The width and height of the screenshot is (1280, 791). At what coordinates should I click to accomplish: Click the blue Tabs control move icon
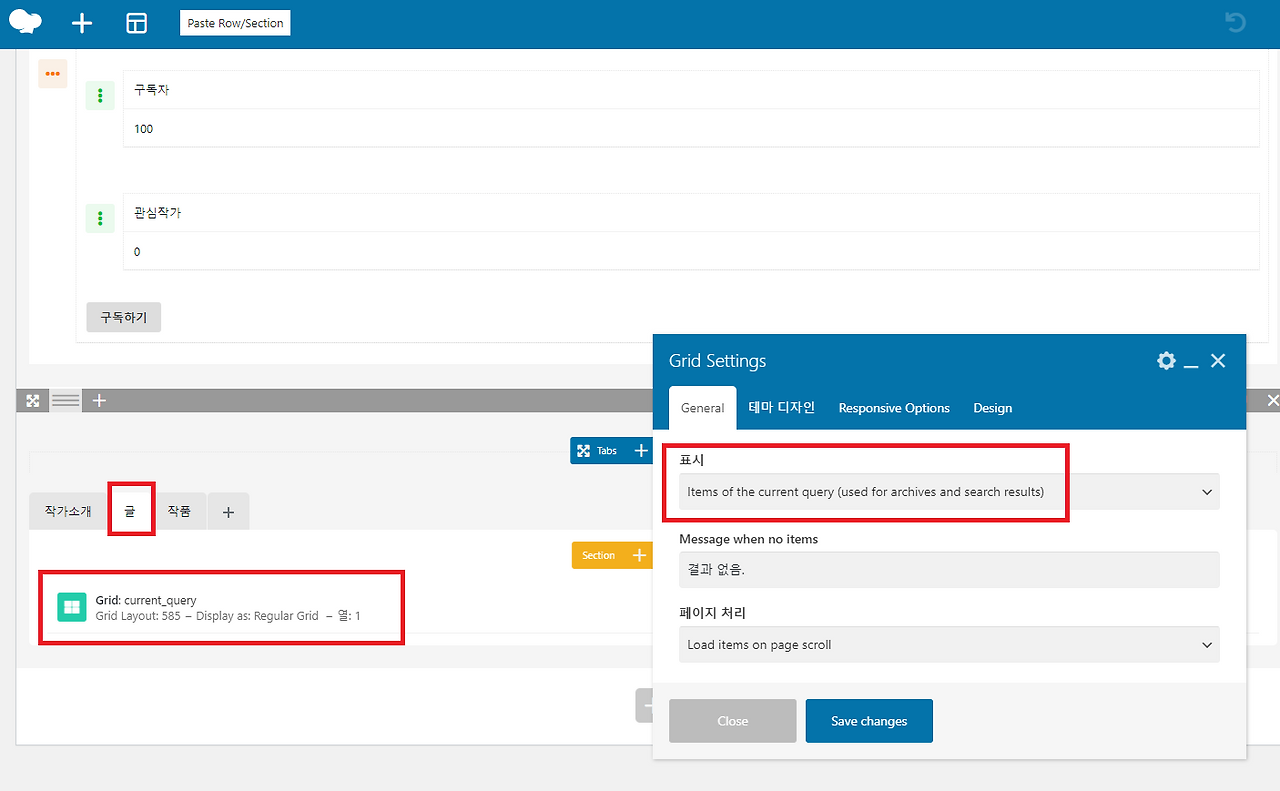point(583,451)
